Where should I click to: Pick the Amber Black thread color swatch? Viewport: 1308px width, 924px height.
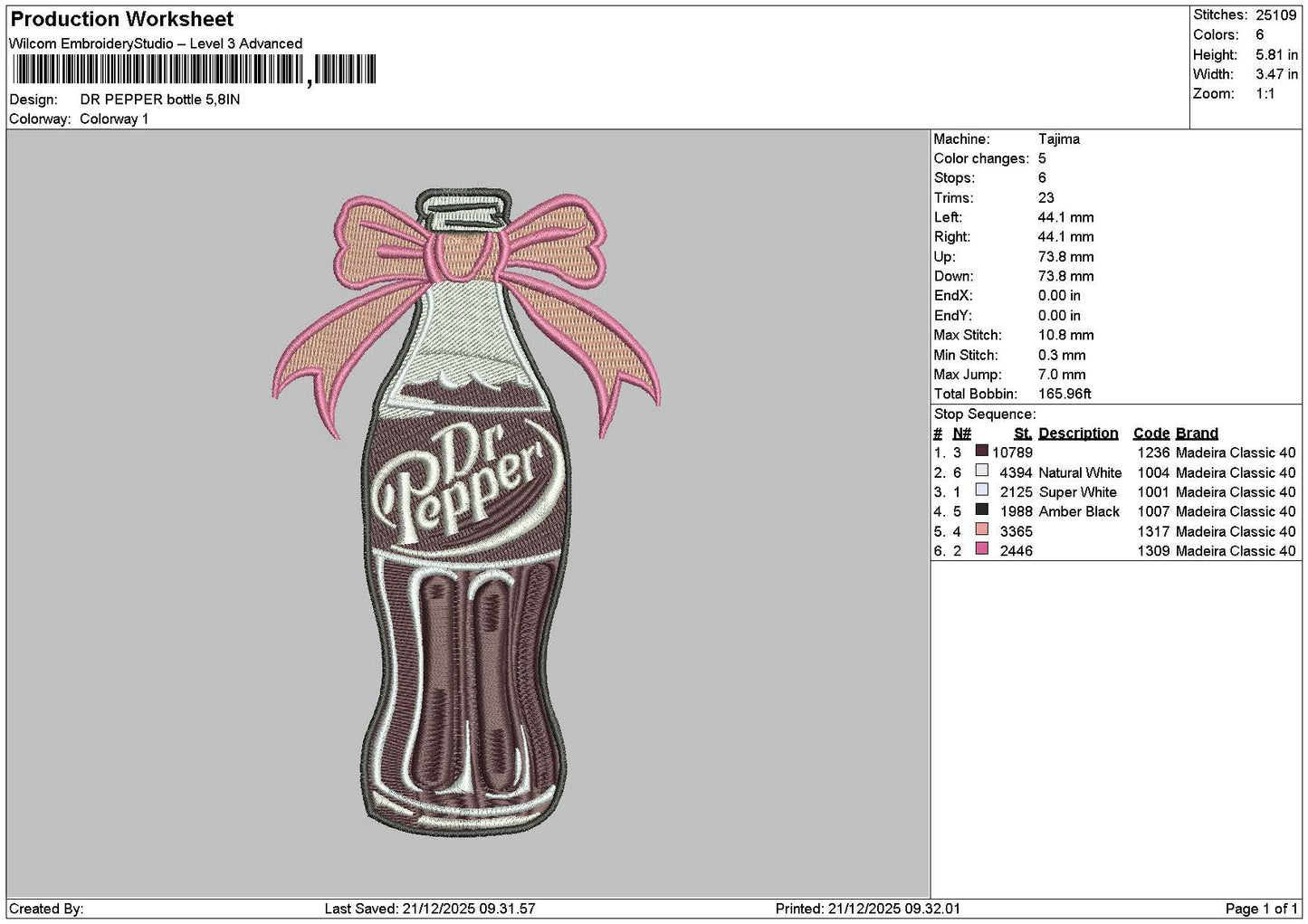pos(981,510)
